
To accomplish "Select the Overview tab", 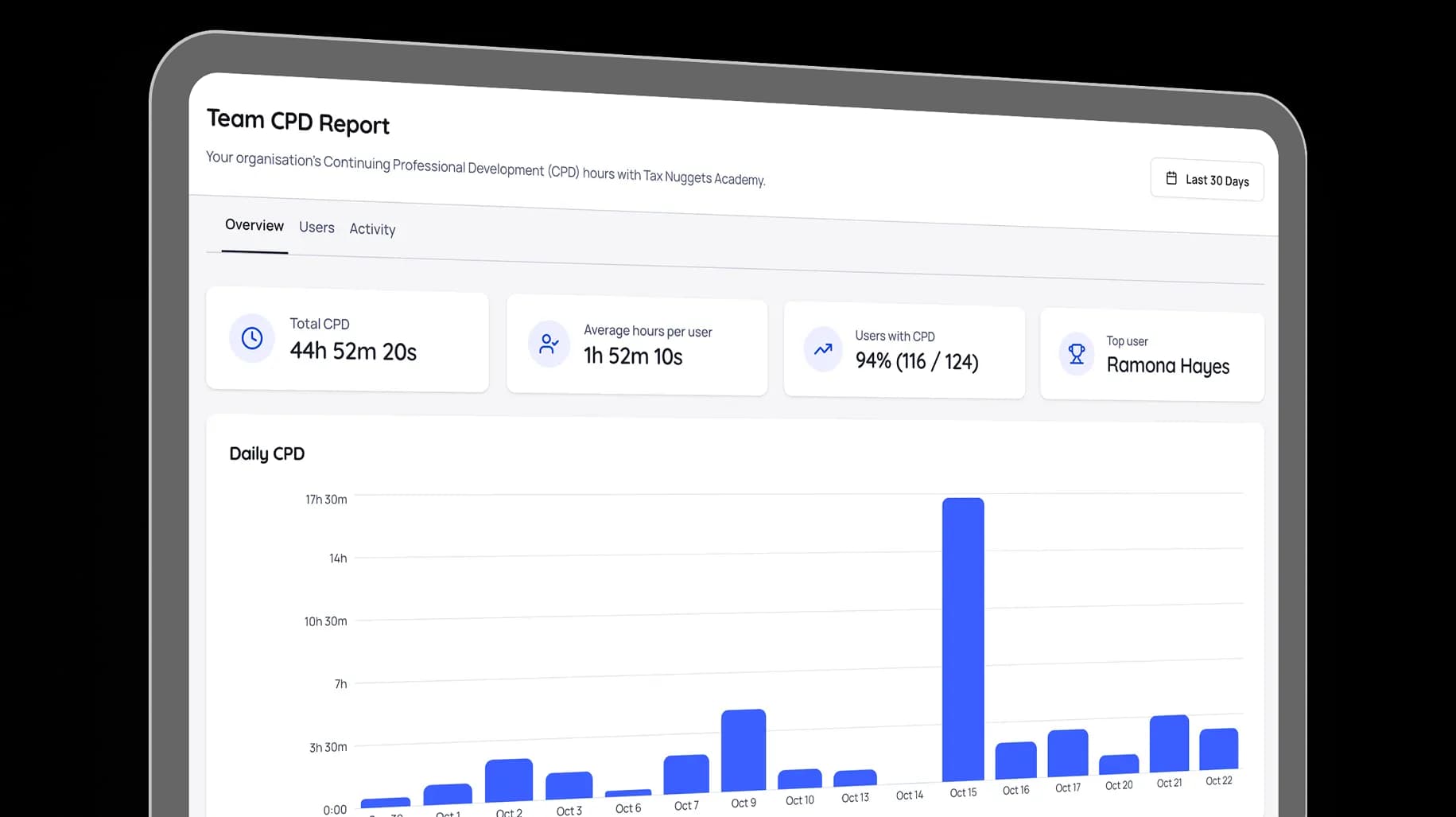I will (254, 225).
